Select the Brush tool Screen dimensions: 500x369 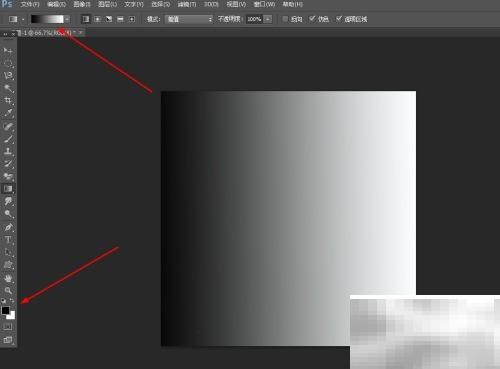pyautogui.click(x=8, y=139)
